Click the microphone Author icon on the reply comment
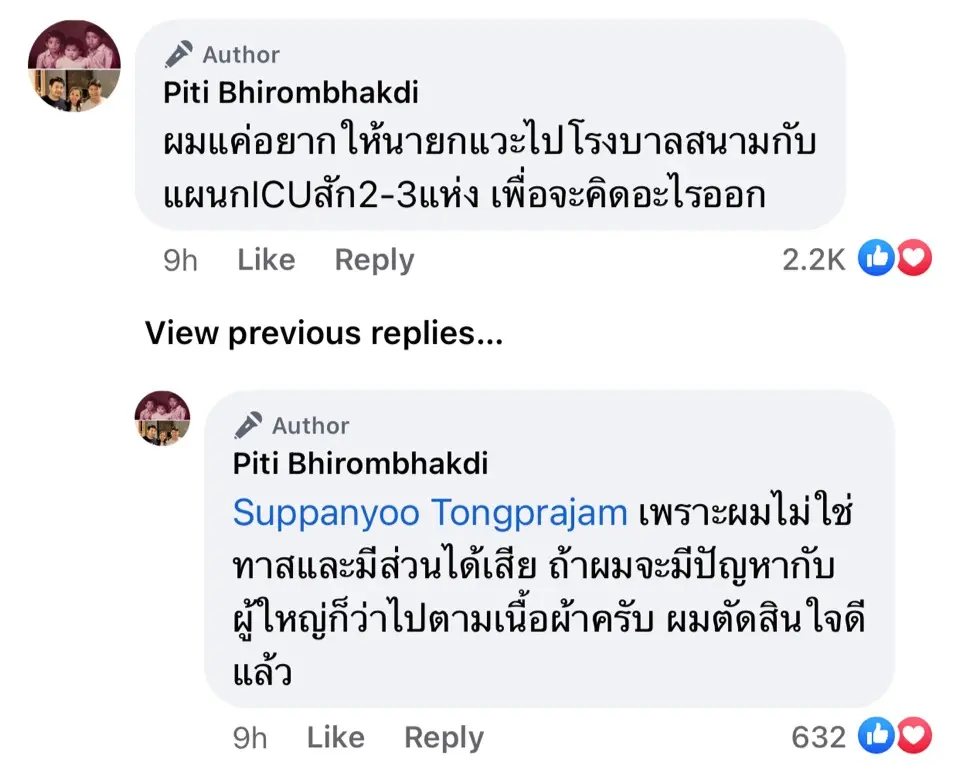 click(x=249, y=425)
